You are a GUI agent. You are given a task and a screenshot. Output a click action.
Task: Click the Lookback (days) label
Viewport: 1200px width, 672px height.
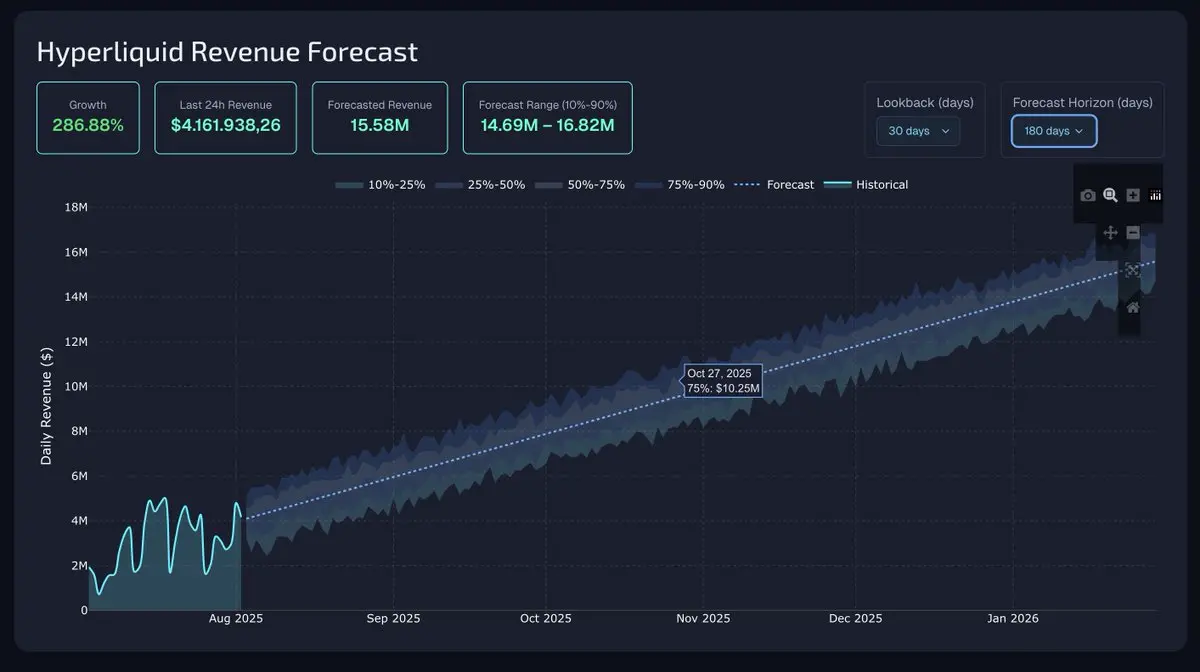(925, 102)
